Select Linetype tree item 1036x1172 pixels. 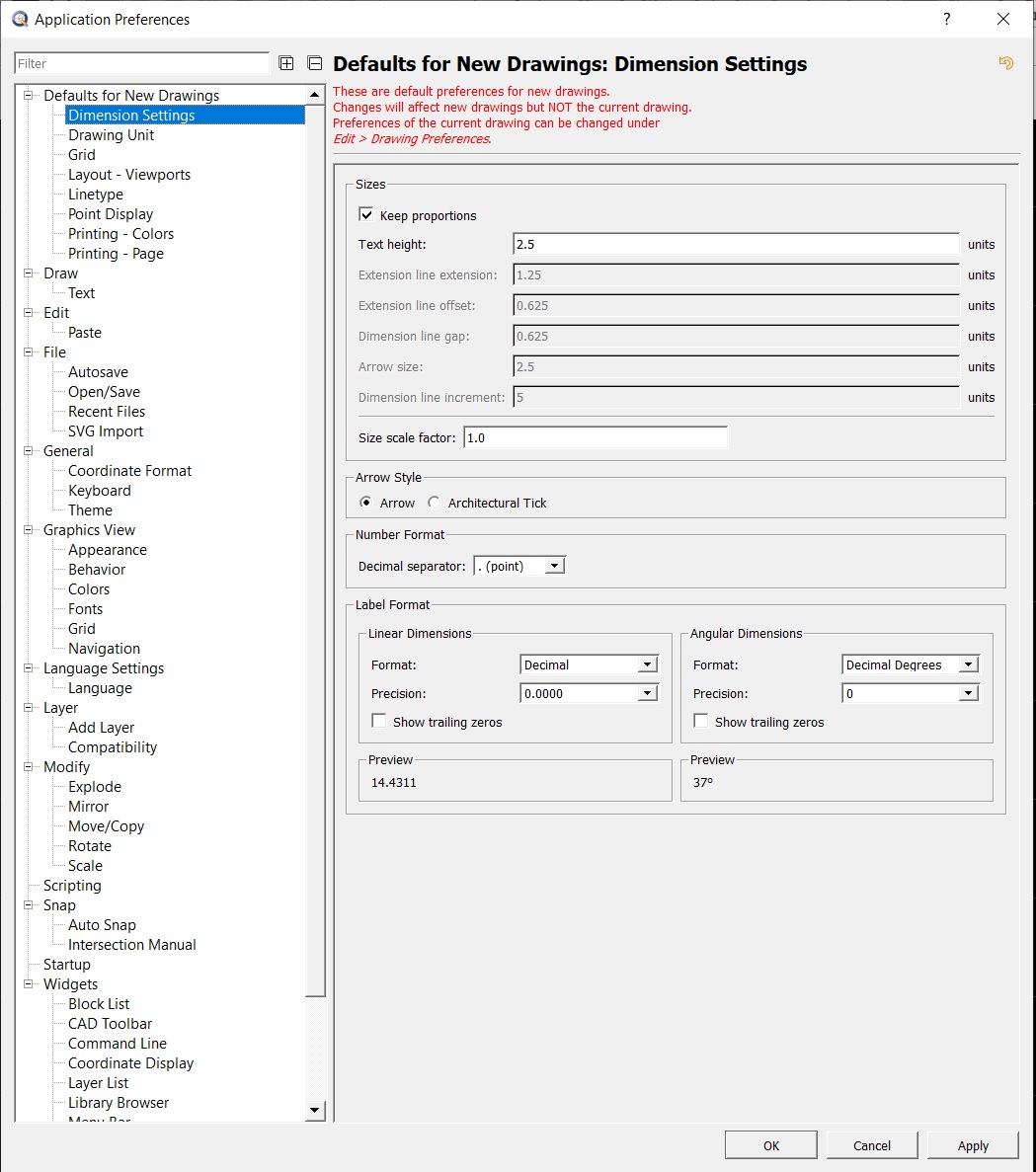[96, 195]
